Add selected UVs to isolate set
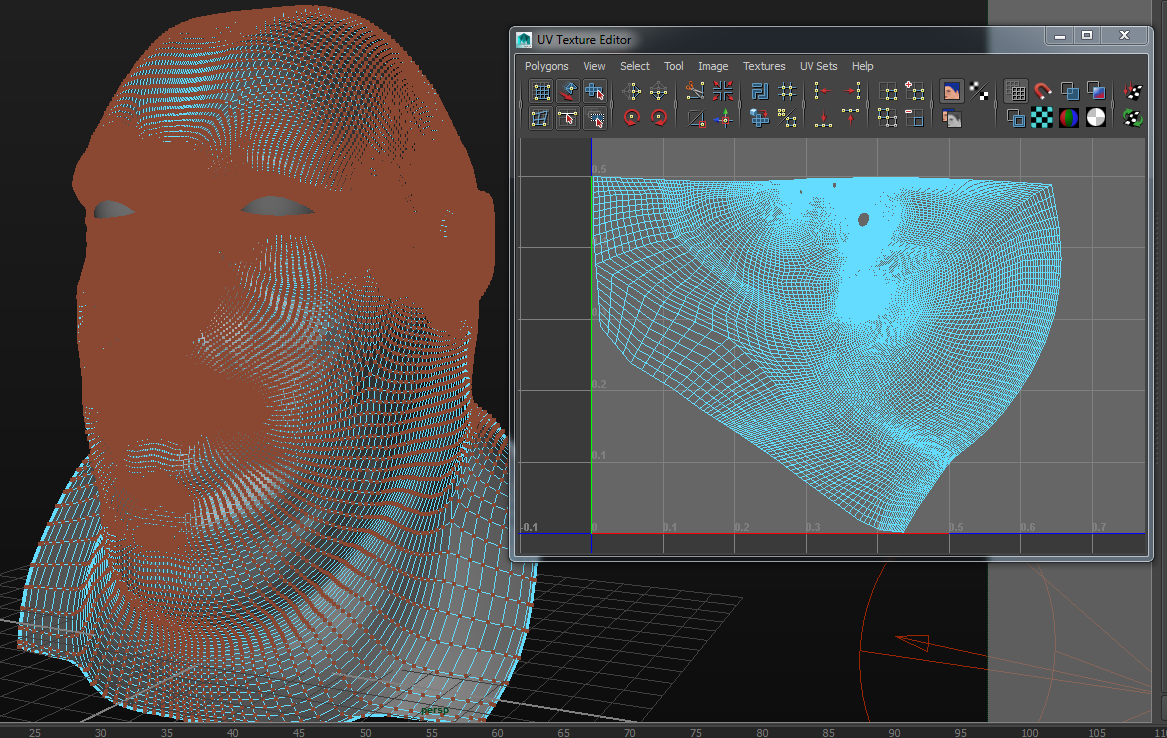This screenshot has height=738, width=1167. coord(915,92)
